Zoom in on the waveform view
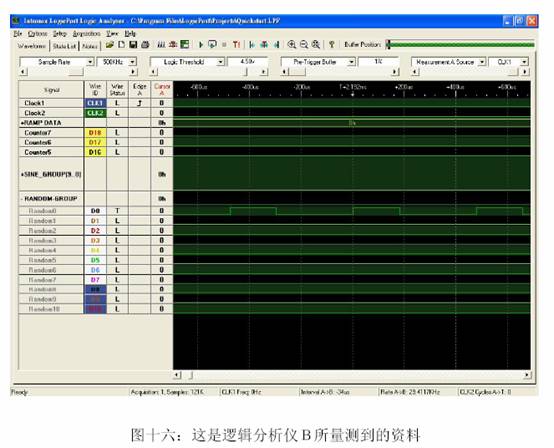The width and height of the screenshot is (554, 448). 291,45
